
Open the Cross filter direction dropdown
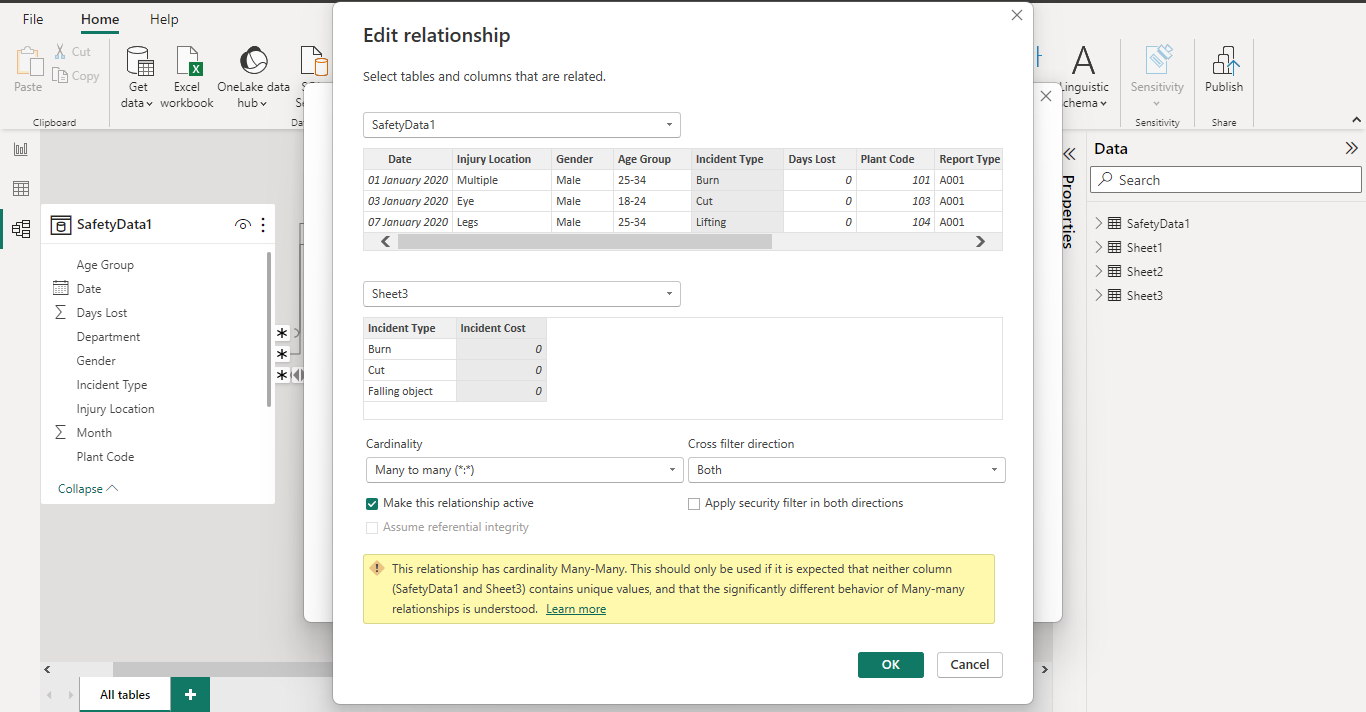tap(846, 469)
